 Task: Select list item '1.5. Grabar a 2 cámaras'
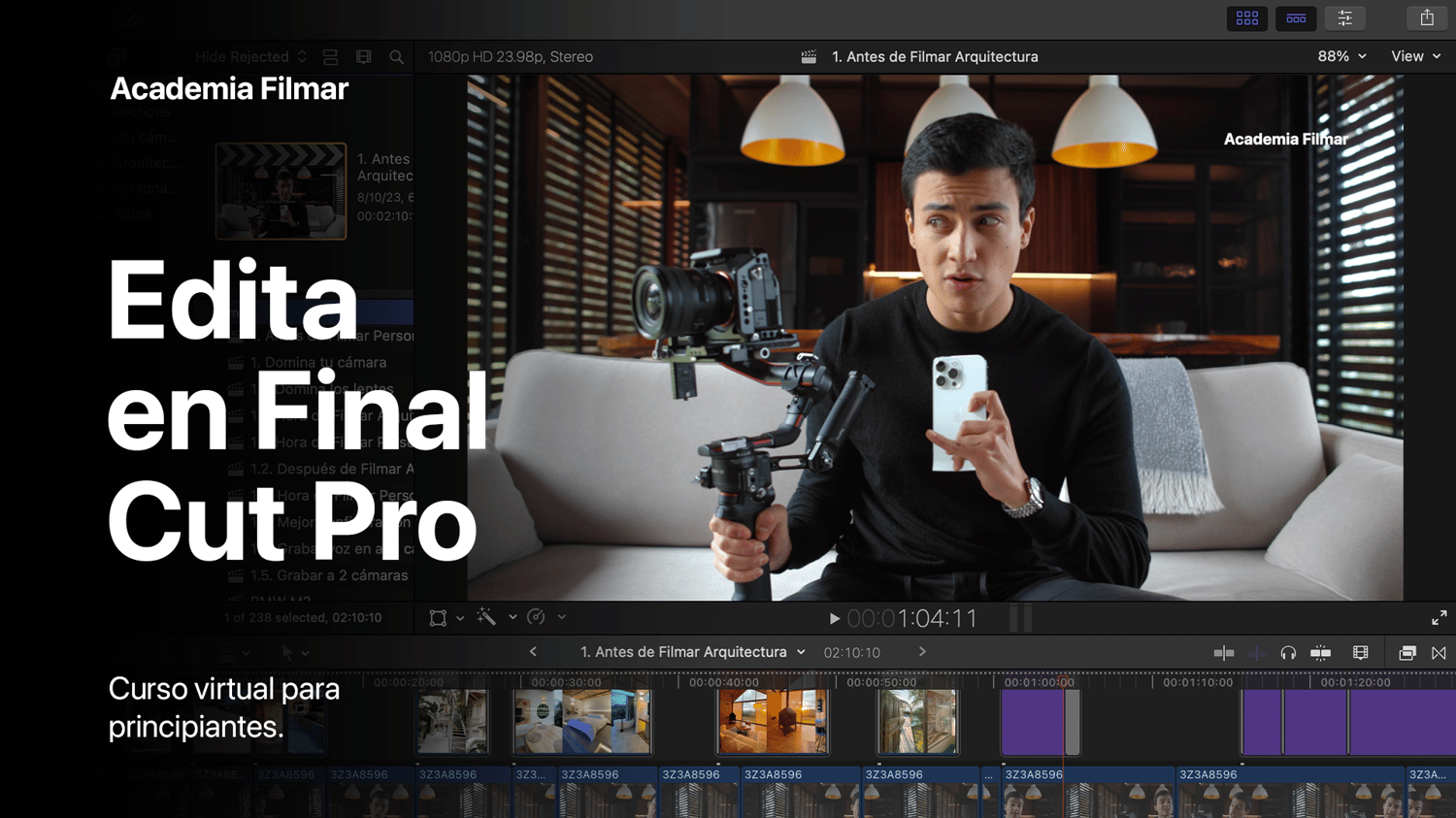(329, 575)
